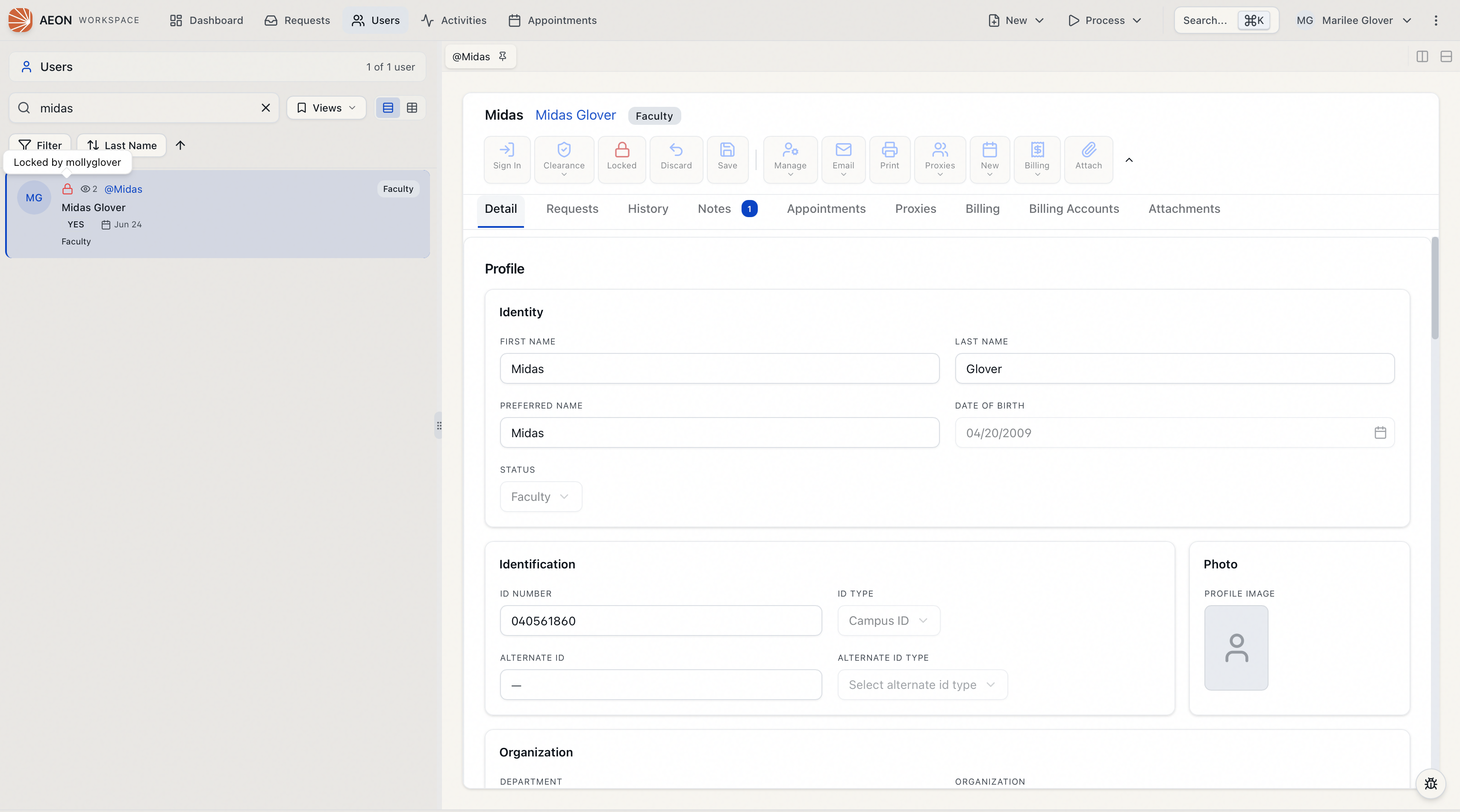Click the ID Number field
Viewport: 1460px width, 812px height.
click(x=660, y=621)
